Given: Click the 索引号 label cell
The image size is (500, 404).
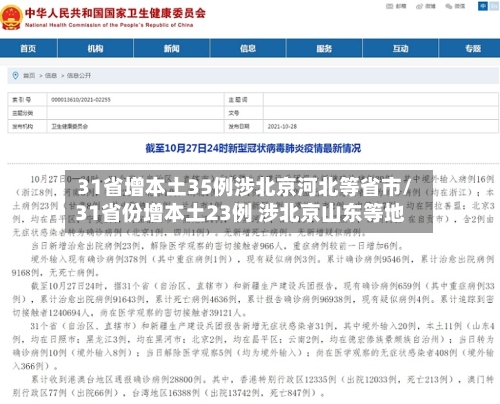Looking at the screenshot, I should click(27, 100).
